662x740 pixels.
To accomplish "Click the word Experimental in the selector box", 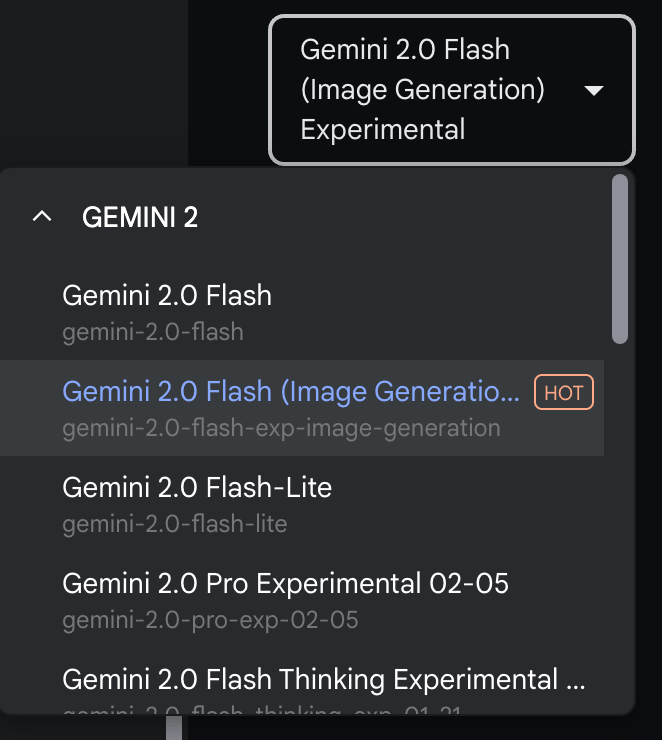I will click(x=383, y=130).
